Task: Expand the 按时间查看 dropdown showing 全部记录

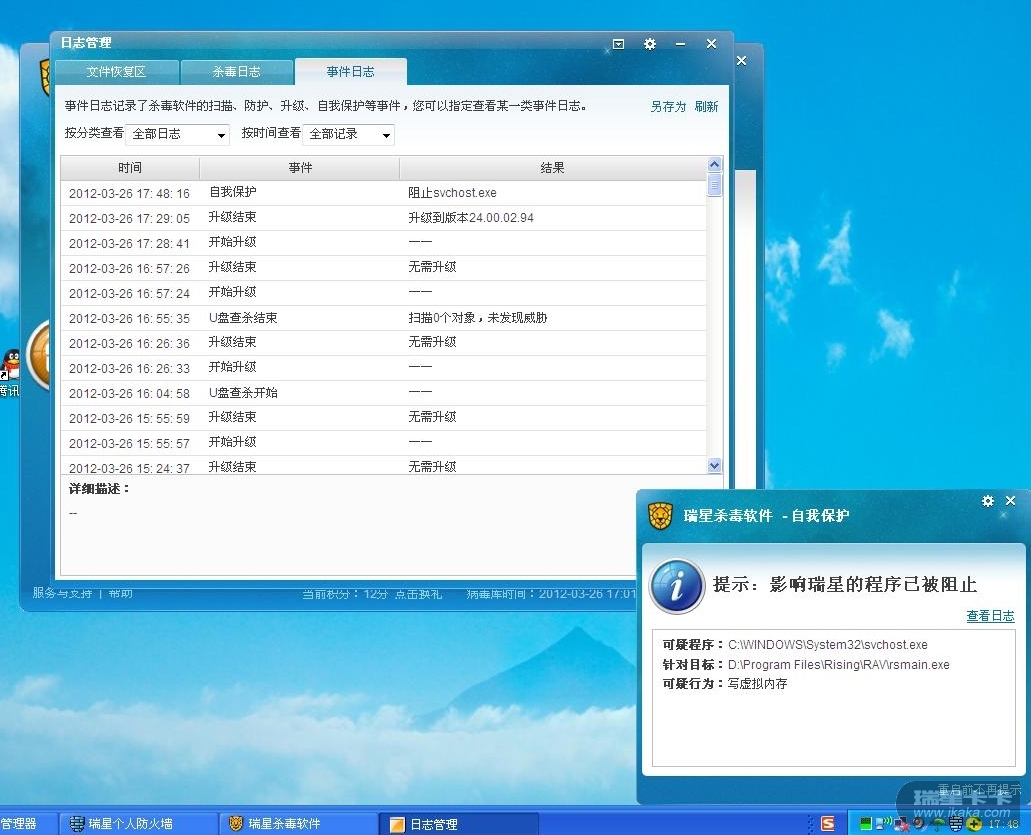Action: [348, 134]
